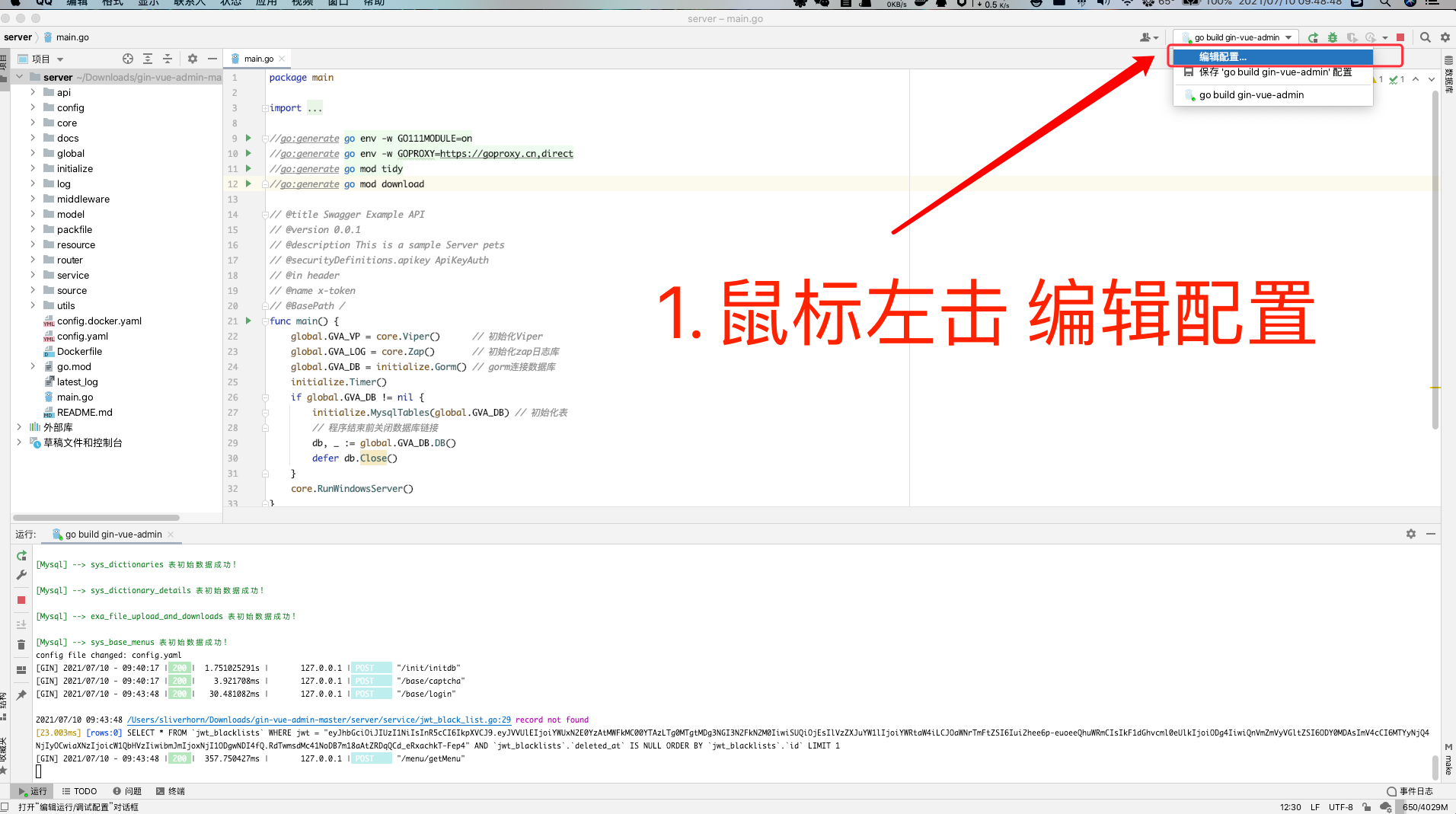Click the expand all icon in project panel
Screen dimensions: 1456x814
pyautogui.click(x=148, y=59)
